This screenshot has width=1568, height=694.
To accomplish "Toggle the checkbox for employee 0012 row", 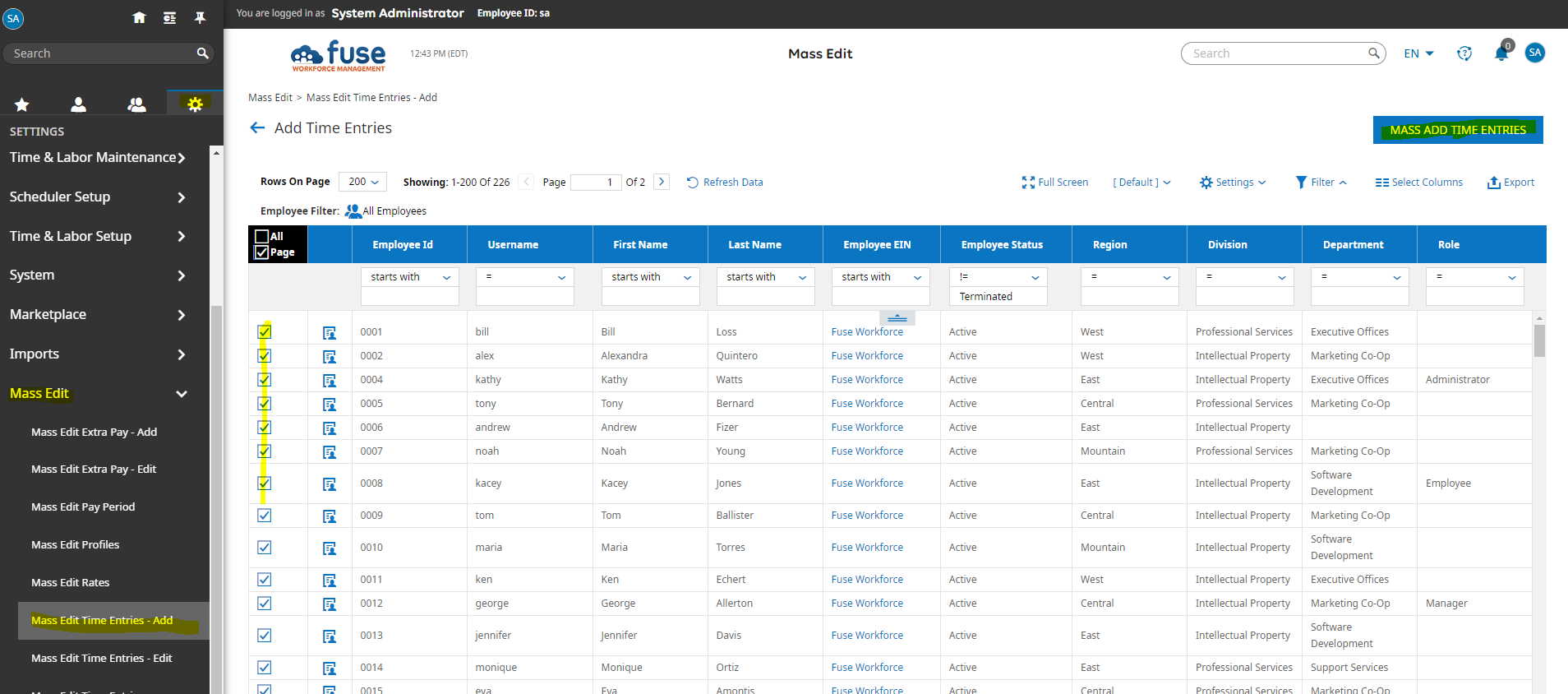I will coord(265,604).
